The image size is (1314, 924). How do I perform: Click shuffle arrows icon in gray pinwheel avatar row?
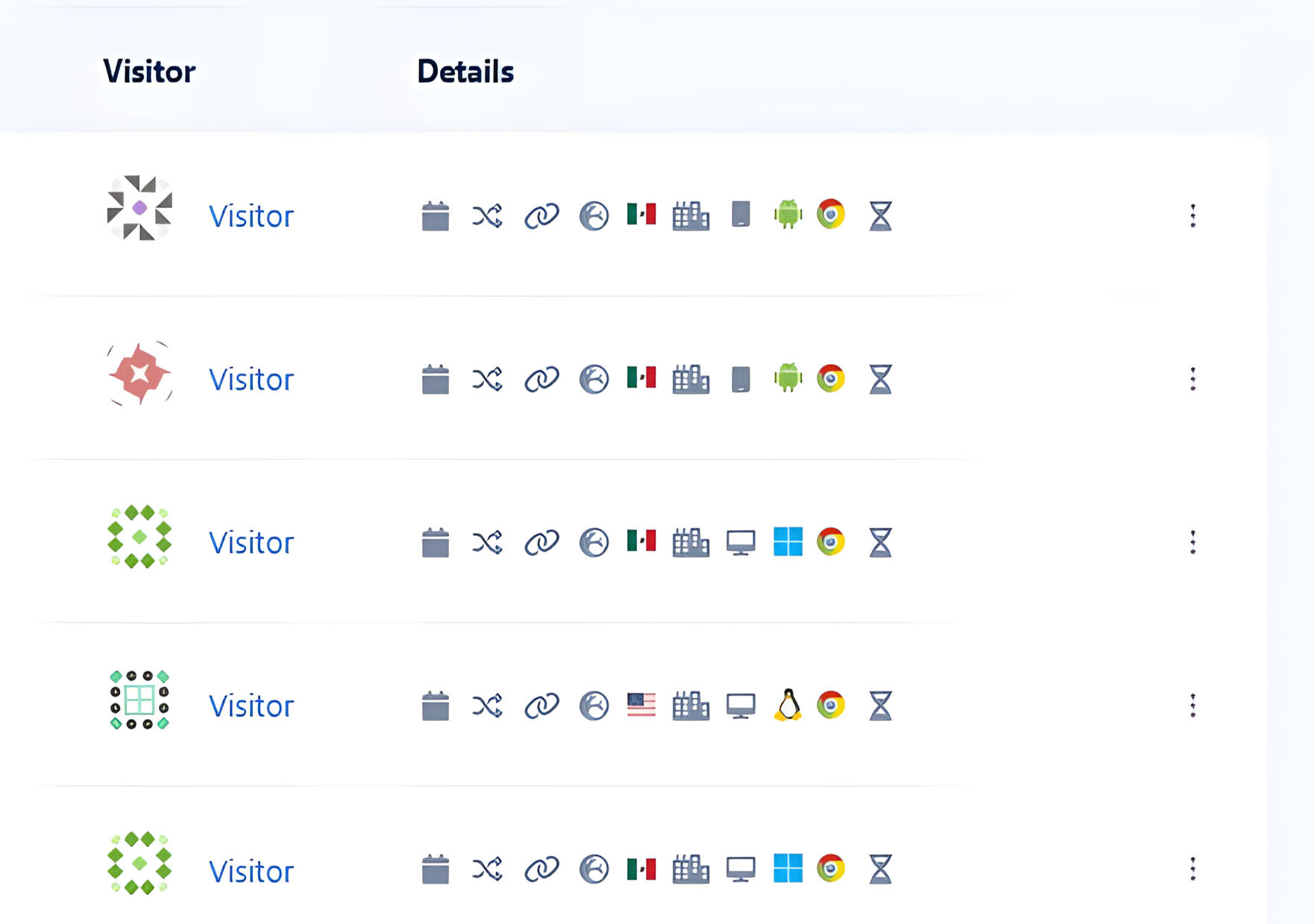pos(487,216)
